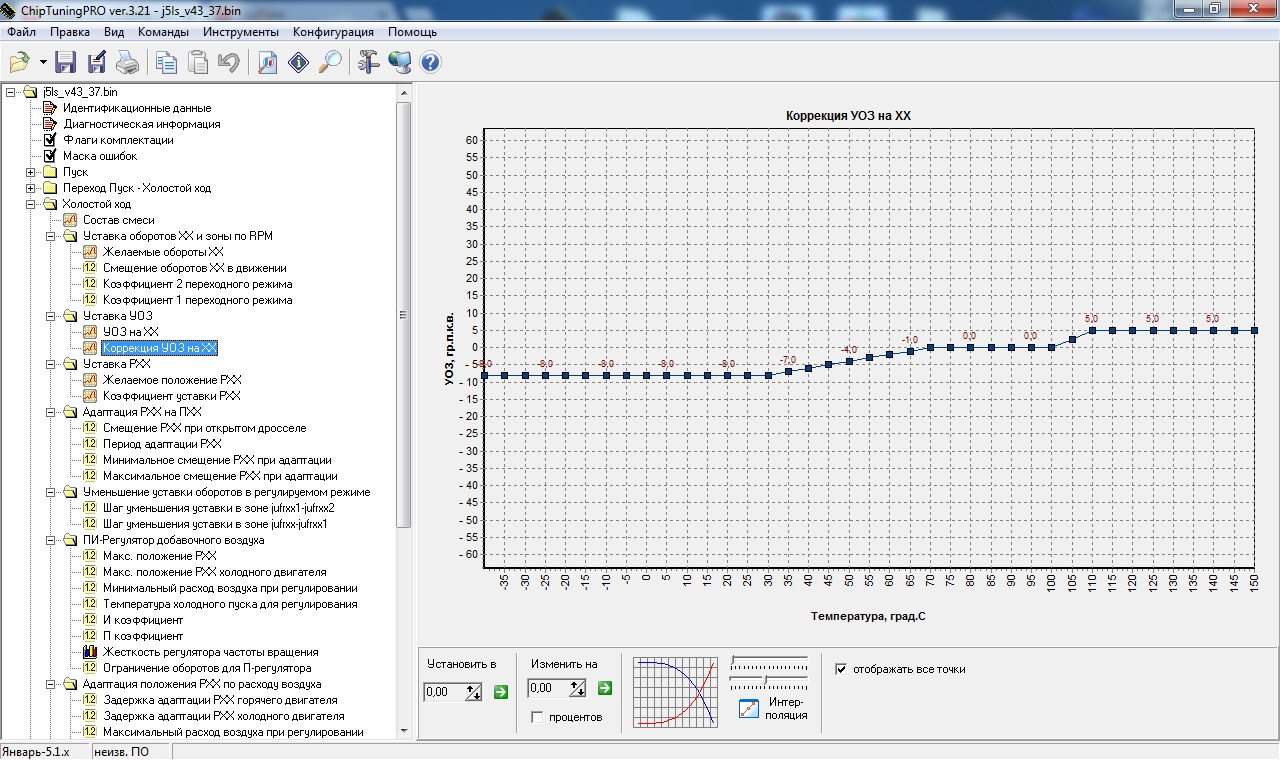
Task: Click the Undo arrow toolbar icon
Action: [x=229, y=63]
